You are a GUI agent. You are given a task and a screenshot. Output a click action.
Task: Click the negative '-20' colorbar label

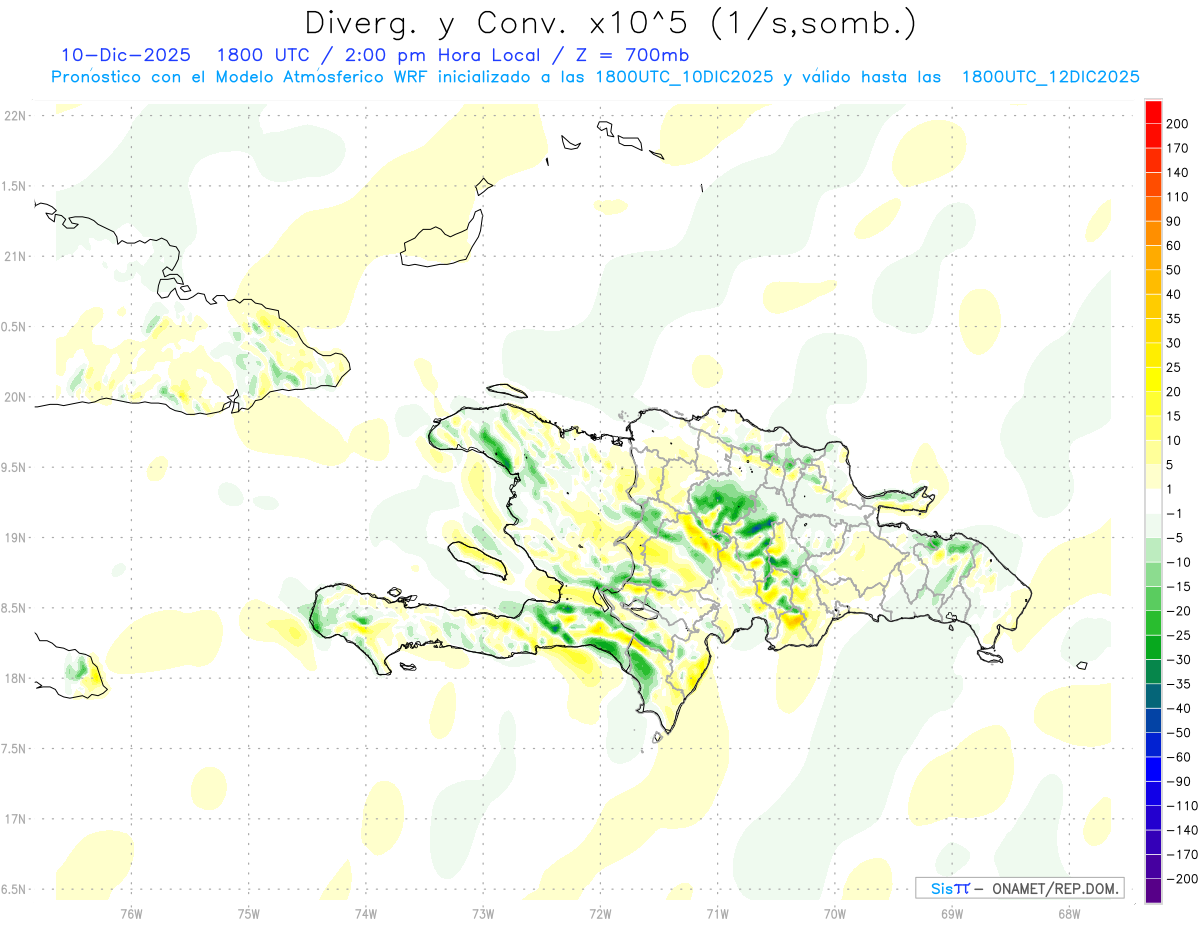click(1178, 610)
